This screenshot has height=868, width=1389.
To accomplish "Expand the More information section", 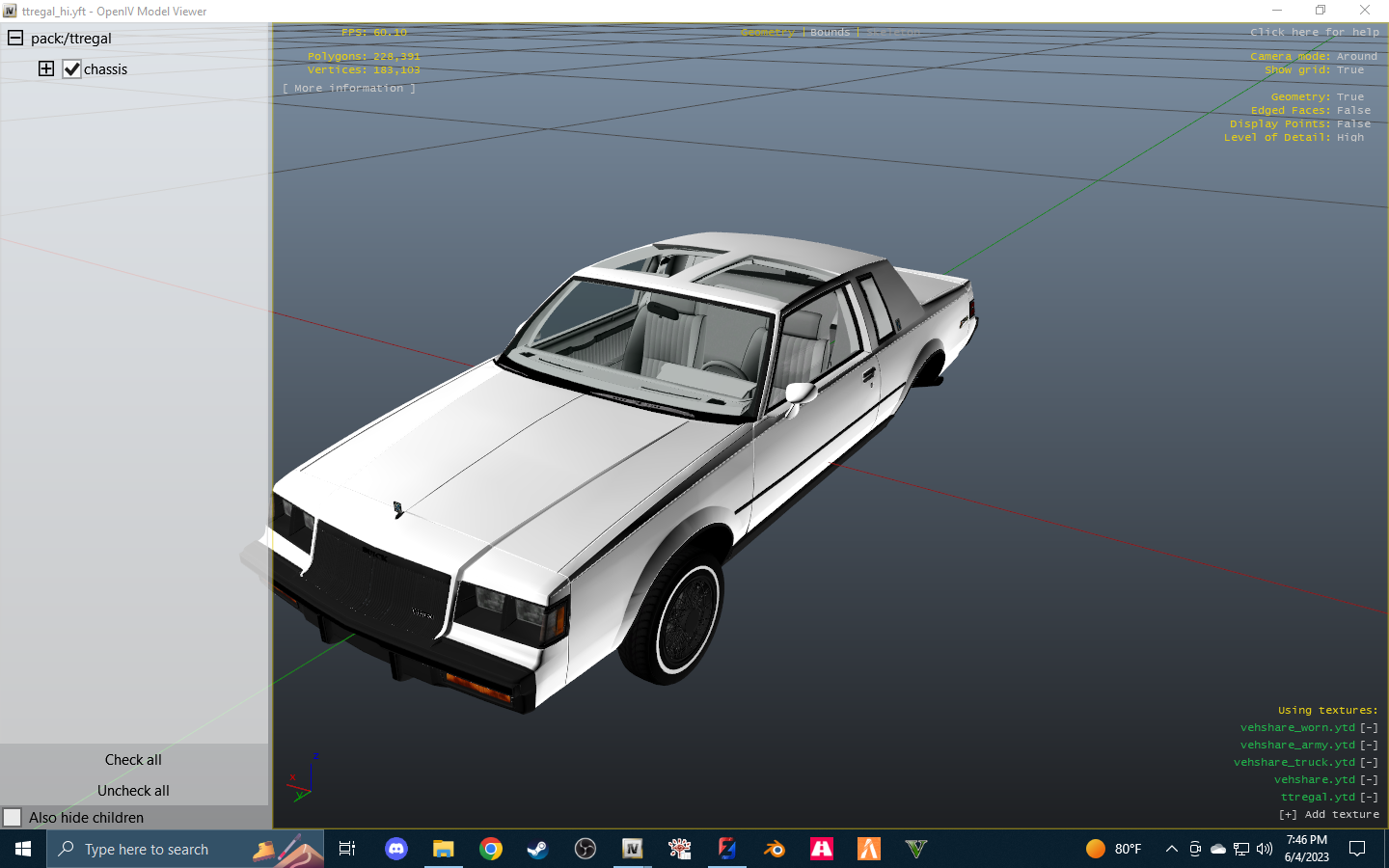I will click(349, 89).
